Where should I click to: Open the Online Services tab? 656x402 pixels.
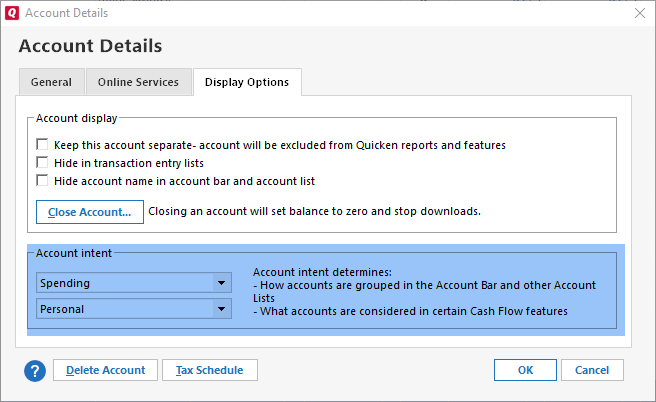[138, 82]
